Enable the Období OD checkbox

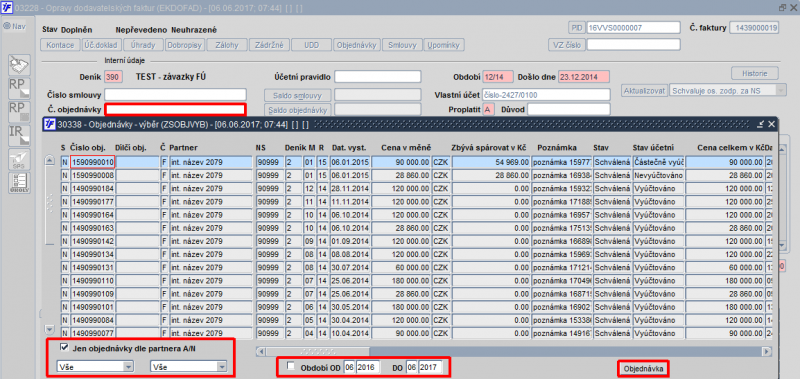(x=291, y=366)
